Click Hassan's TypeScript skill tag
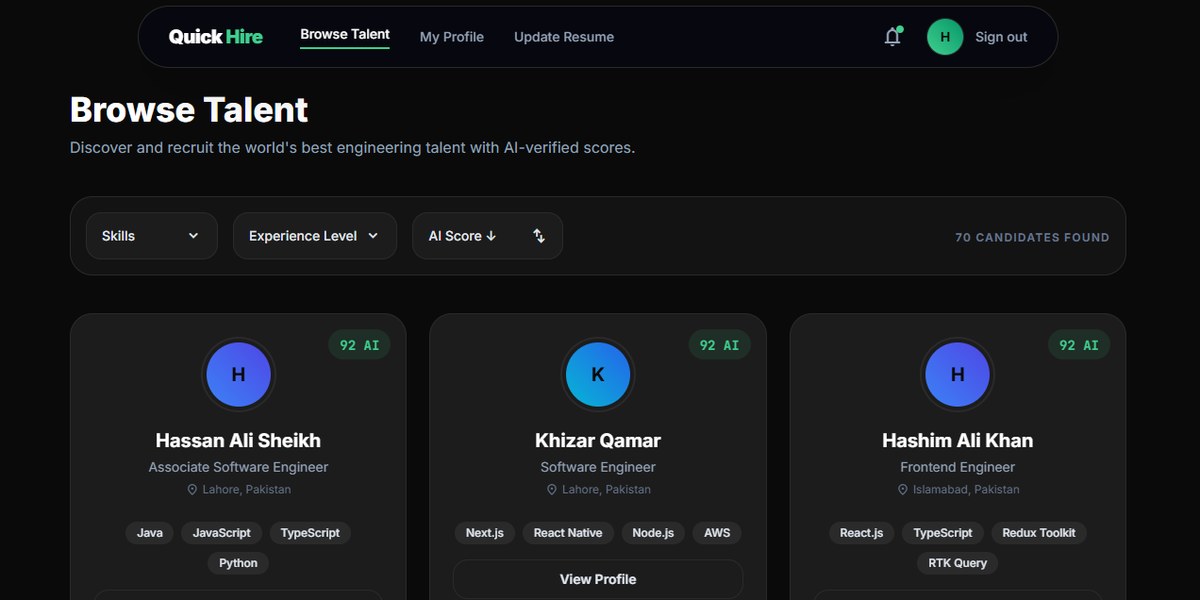Image resolution: width=1200 pixels, height=600 pixels. pyautogui.click(x=310, y=533)
